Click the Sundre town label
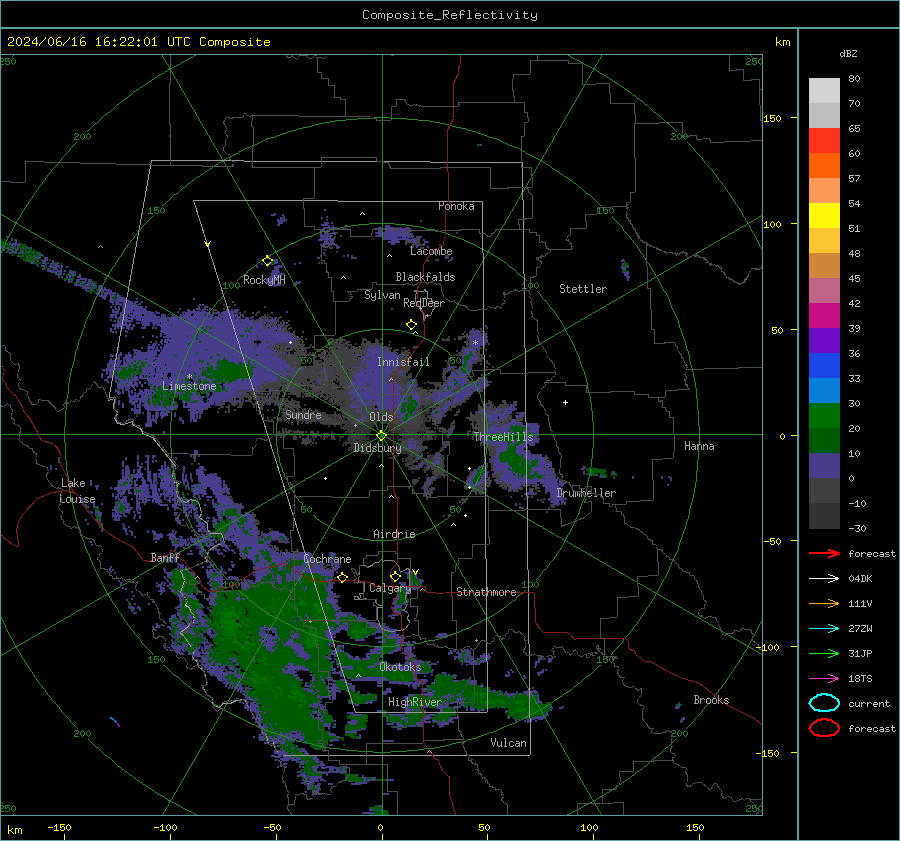Image resolution: width=900 pixels, height=841 pixels. click(303, 414)
